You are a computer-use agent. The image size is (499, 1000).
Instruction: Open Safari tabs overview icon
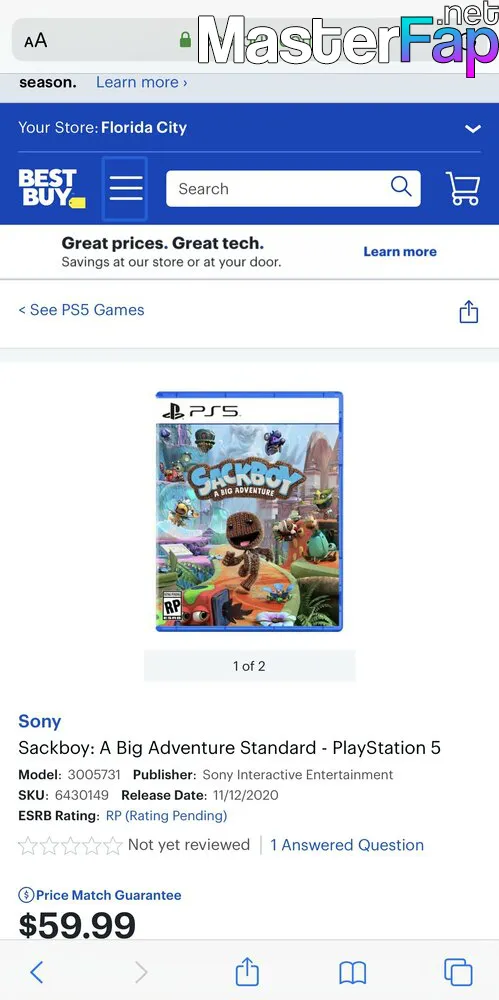point(458,972)
